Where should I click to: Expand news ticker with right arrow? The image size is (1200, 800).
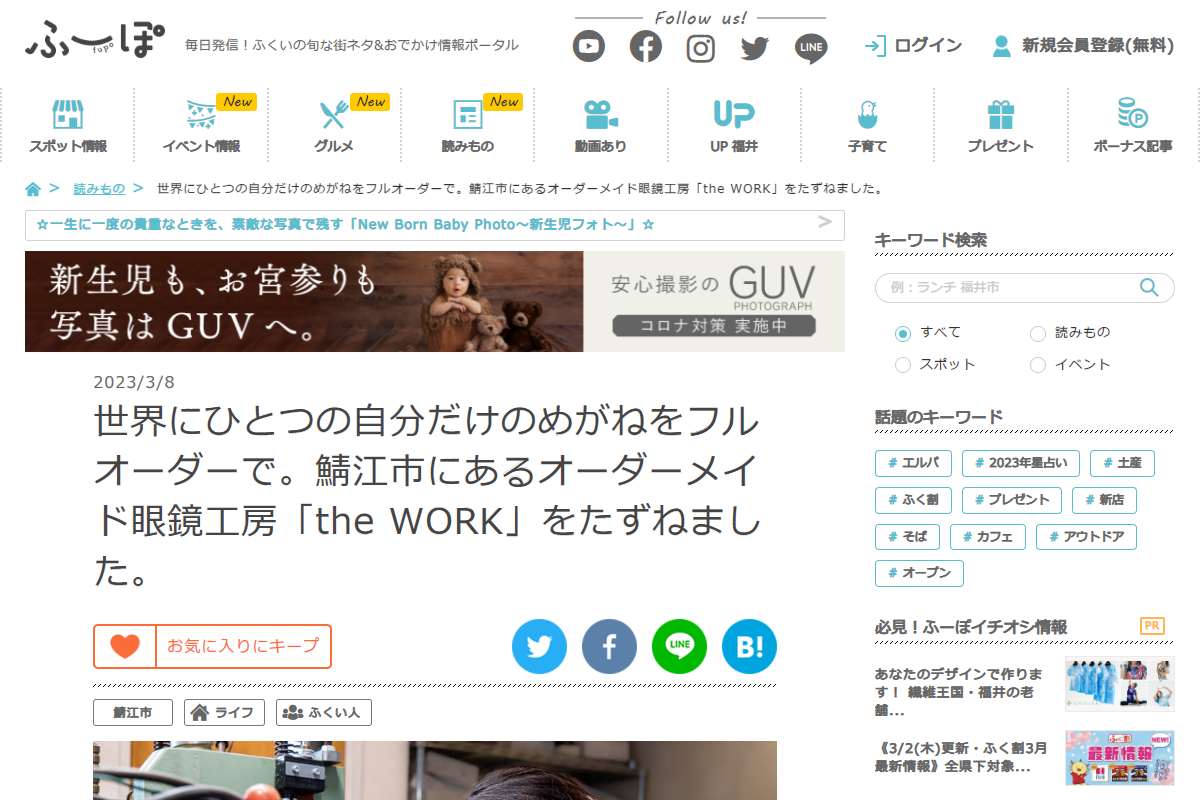coord(825,222)
